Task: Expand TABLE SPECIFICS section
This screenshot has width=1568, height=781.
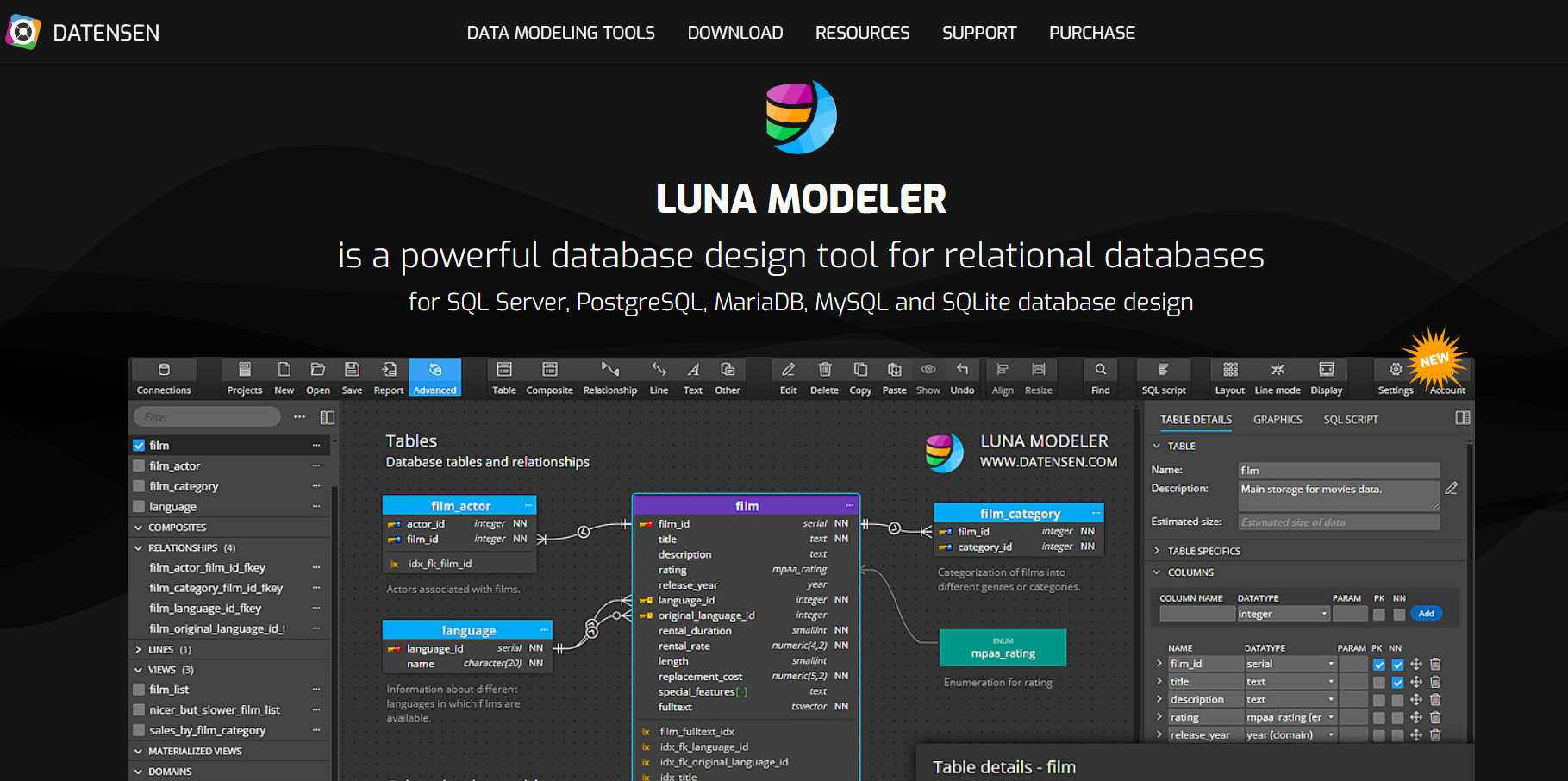Action: coord(1157,551)
